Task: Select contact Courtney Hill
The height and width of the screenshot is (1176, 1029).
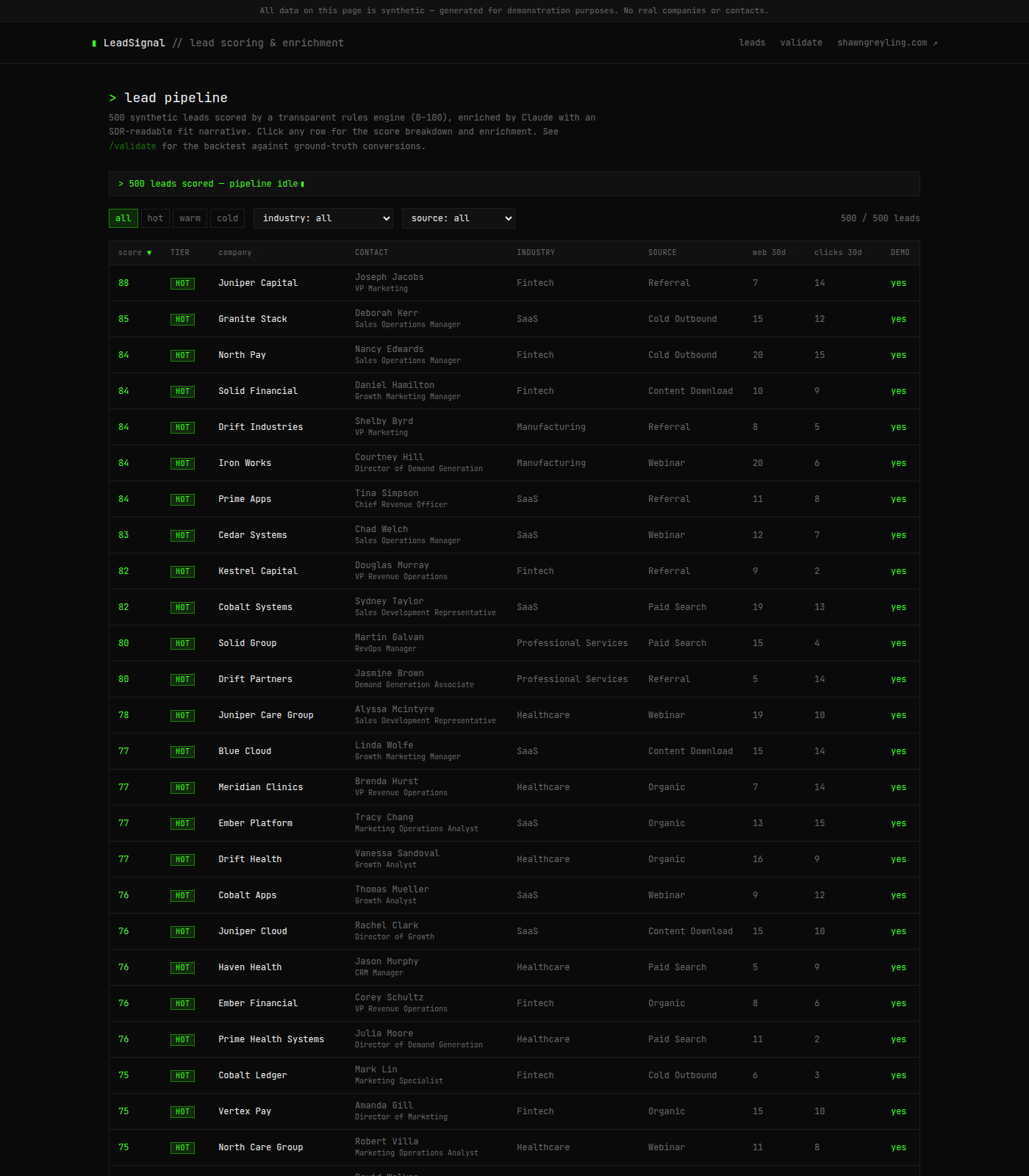Action: (390, 457)
